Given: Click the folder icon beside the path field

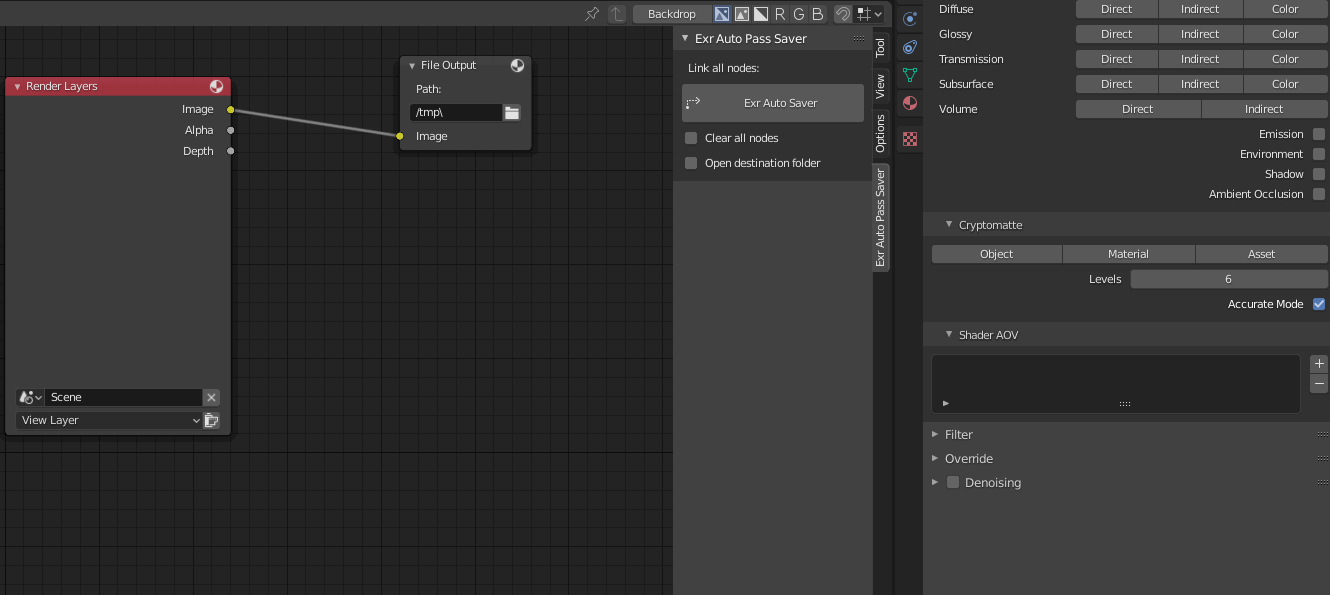Looking at the screenshot, I should coord(511,112).
